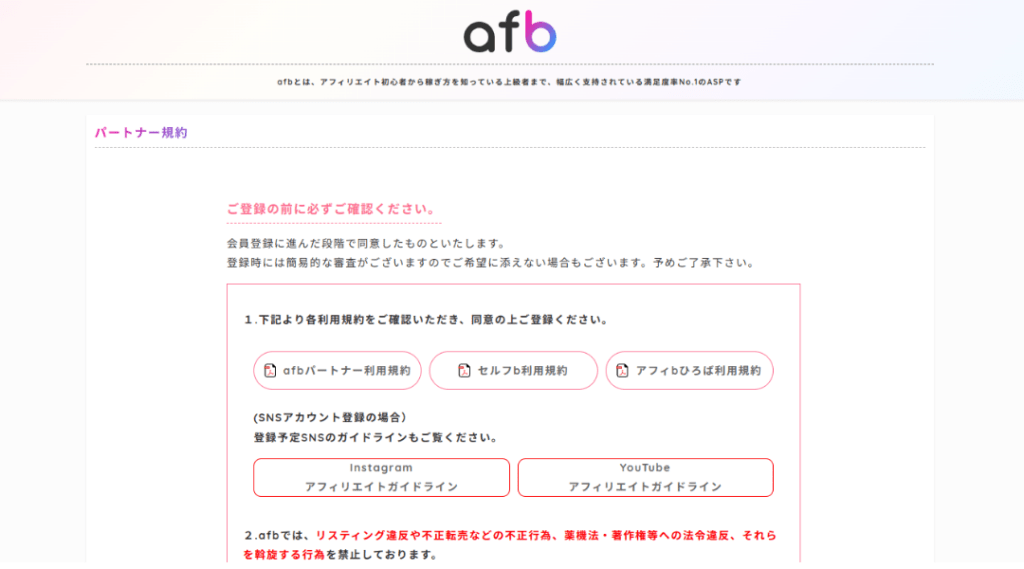Click the ご登録の前に必ずご確認ください heading
The image size is (1024, 569).
tap(332, 209)
